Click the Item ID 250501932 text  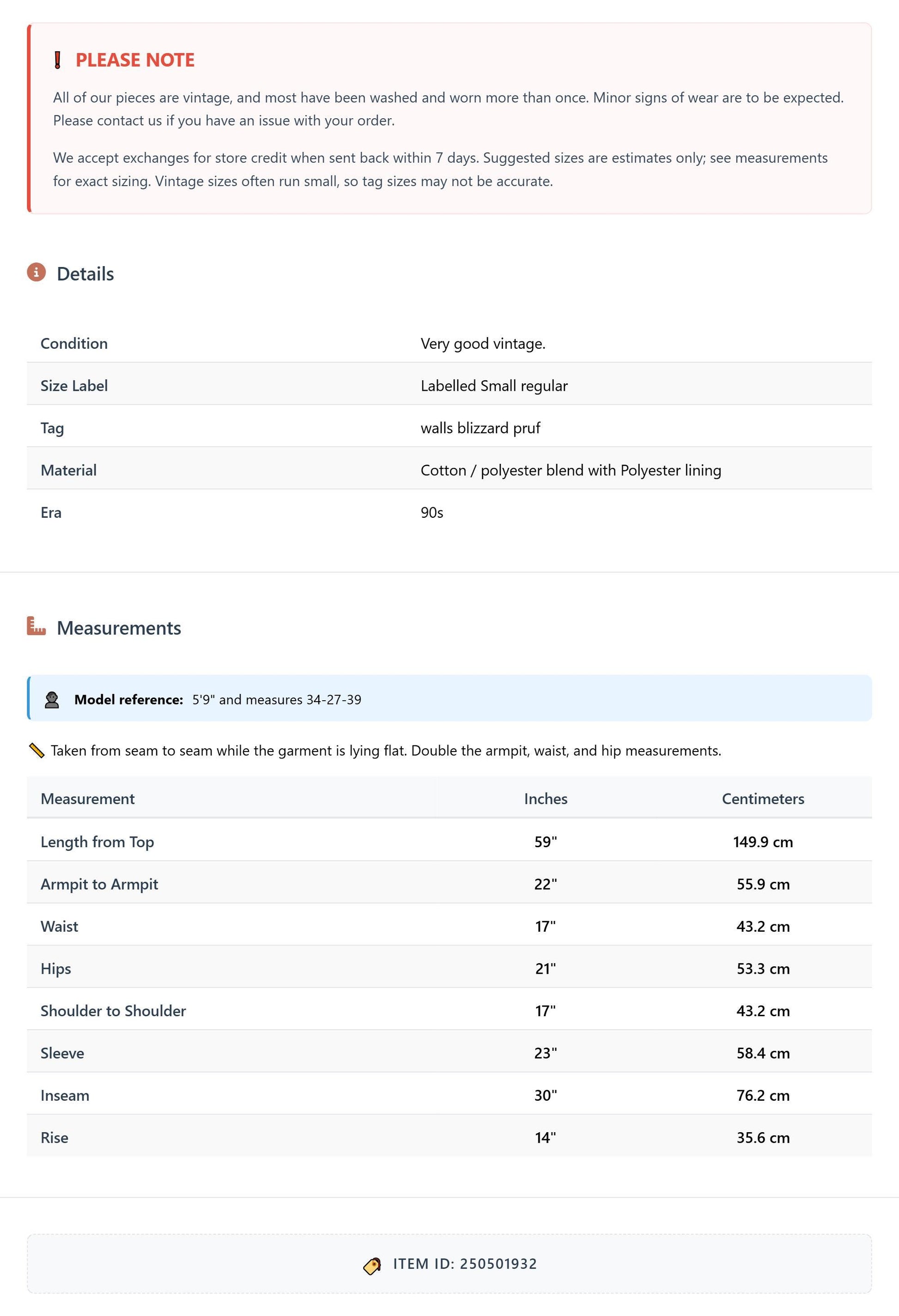(465, 1264)
